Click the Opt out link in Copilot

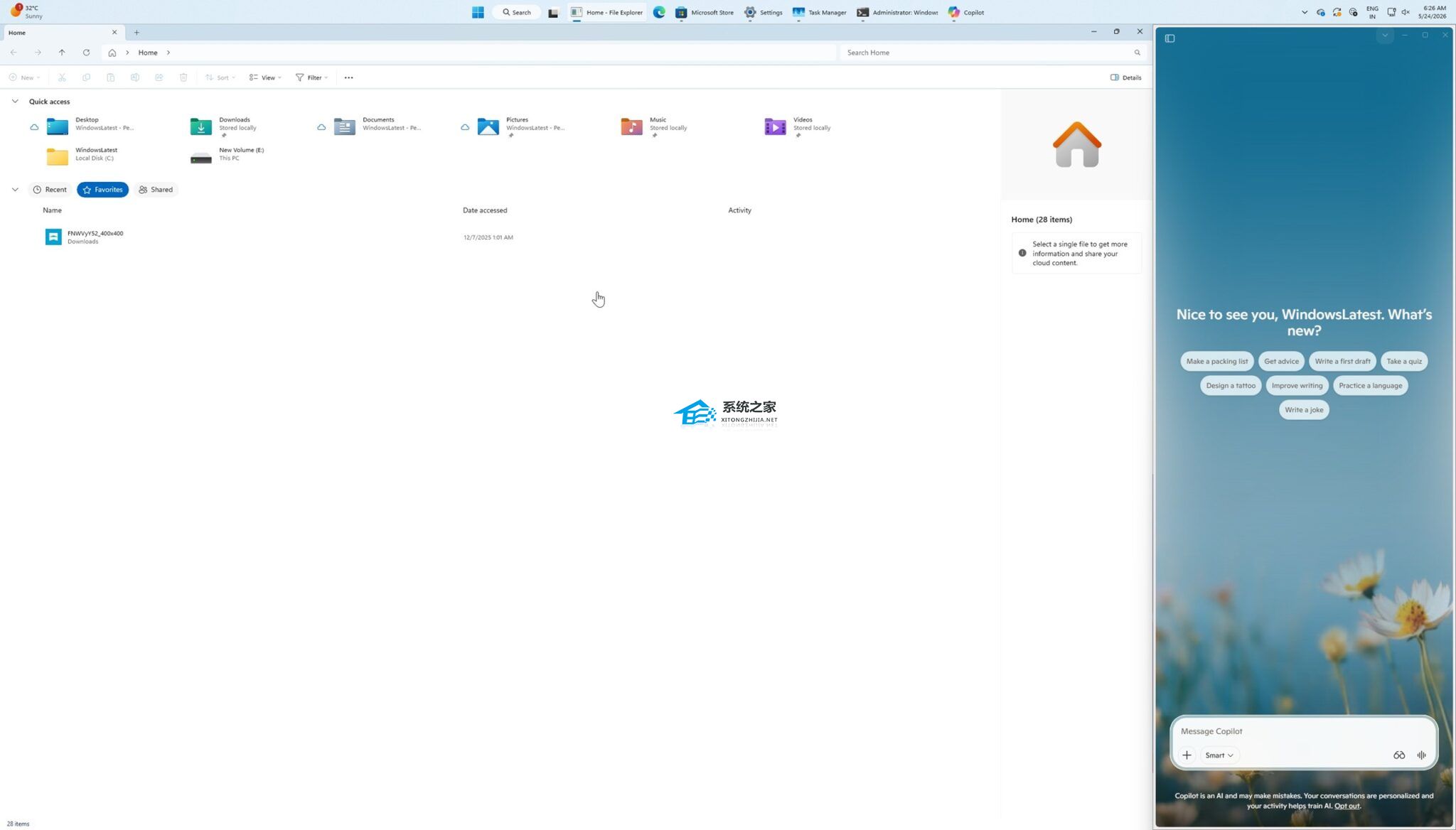[x=1347, y=806]
